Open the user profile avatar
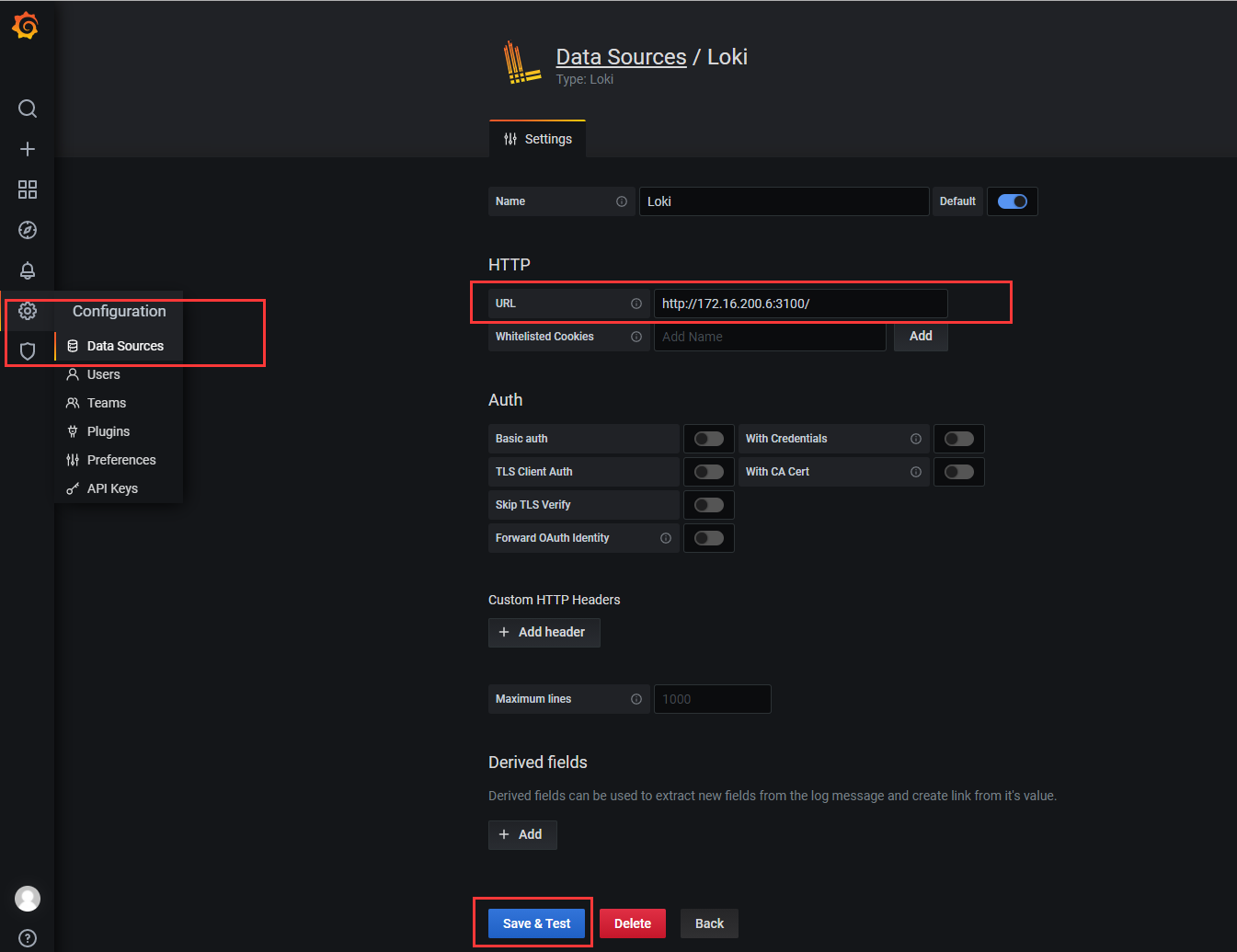1237x952 pixels. [28, 899]
